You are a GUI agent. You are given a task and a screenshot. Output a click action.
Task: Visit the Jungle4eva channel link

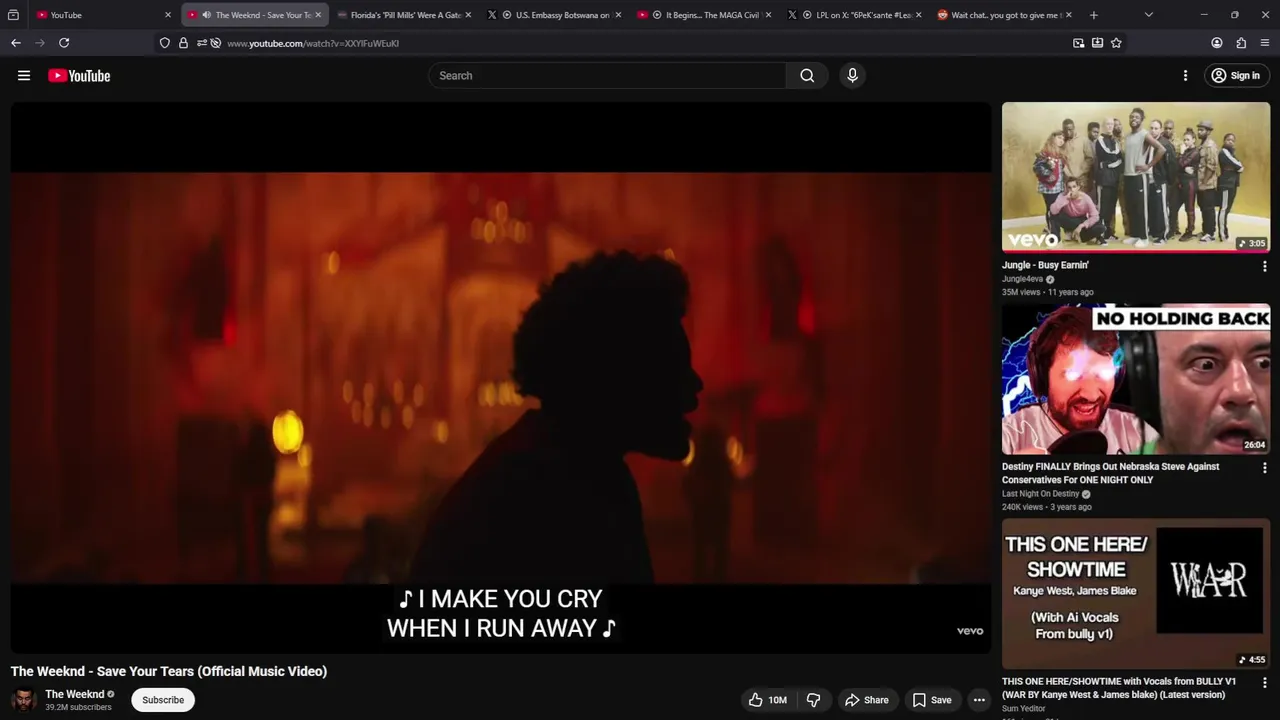tap(1022, 279)
